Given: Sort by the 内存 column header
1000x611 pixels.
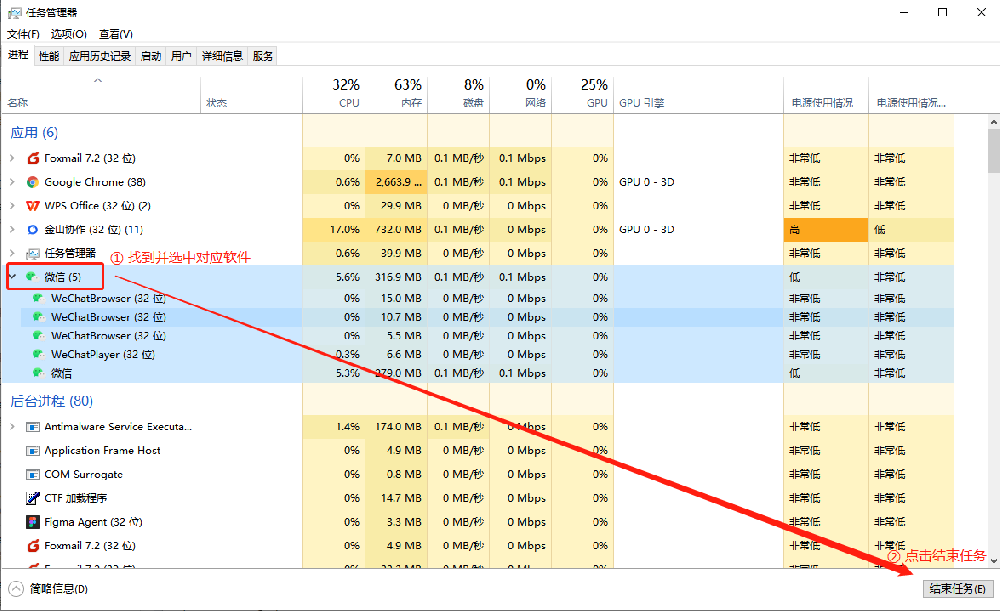Looking at the screenshot, I should [x=395, y=94].
